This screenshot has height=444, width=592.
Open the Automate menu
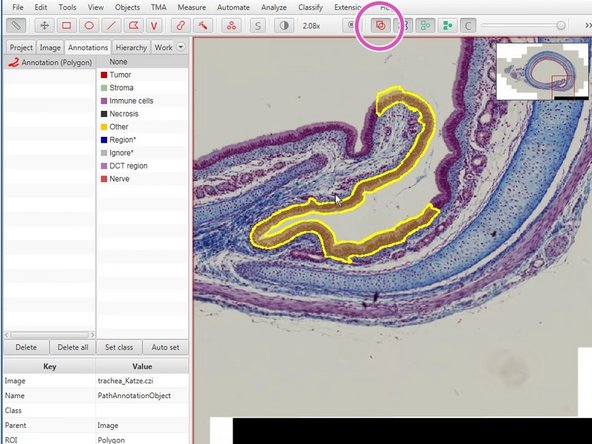click(x=233, y=7)
